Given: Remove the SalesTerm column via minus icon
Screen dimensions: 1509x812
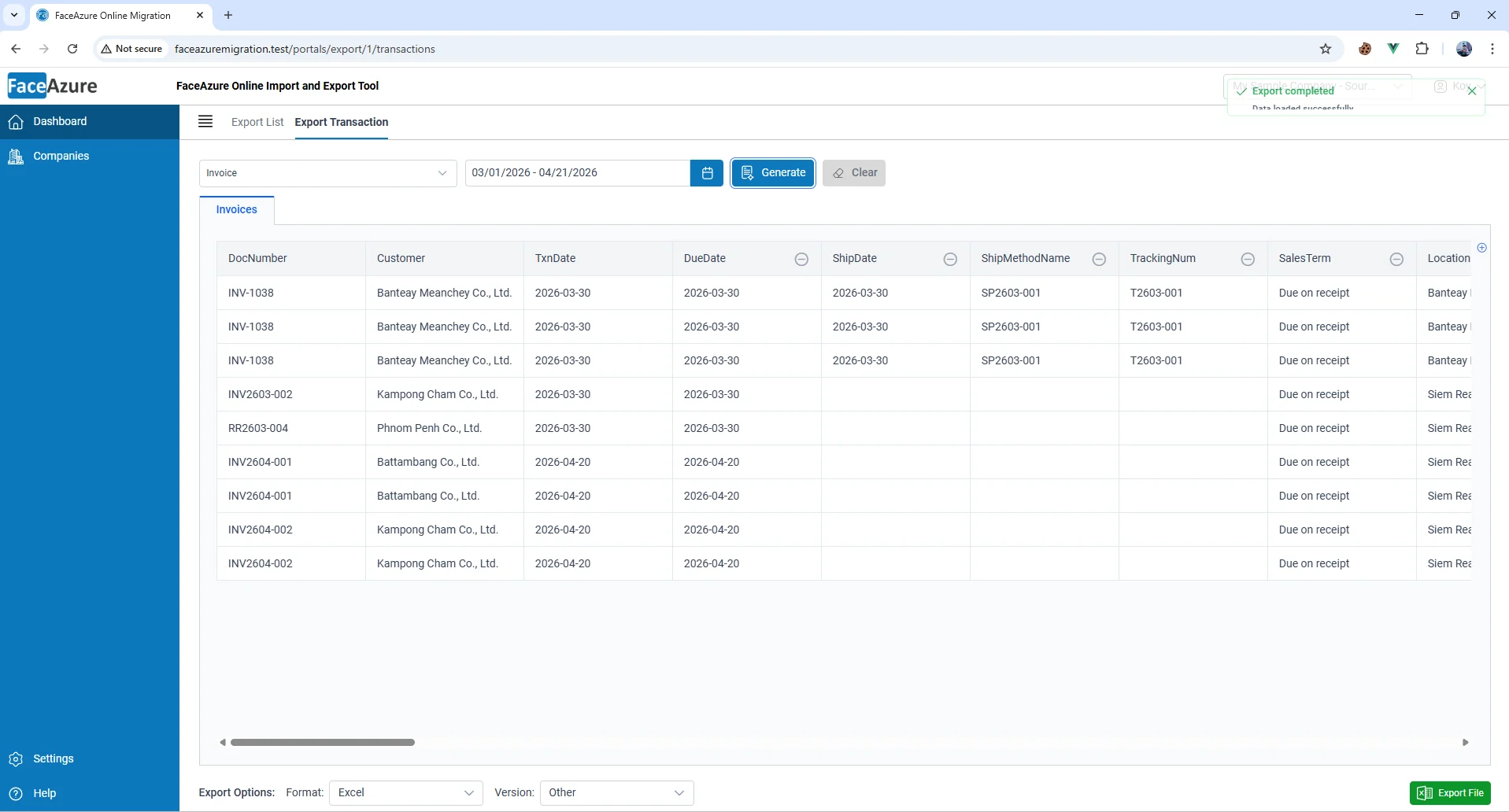Looking at the screenshot, I should 1396,259.
